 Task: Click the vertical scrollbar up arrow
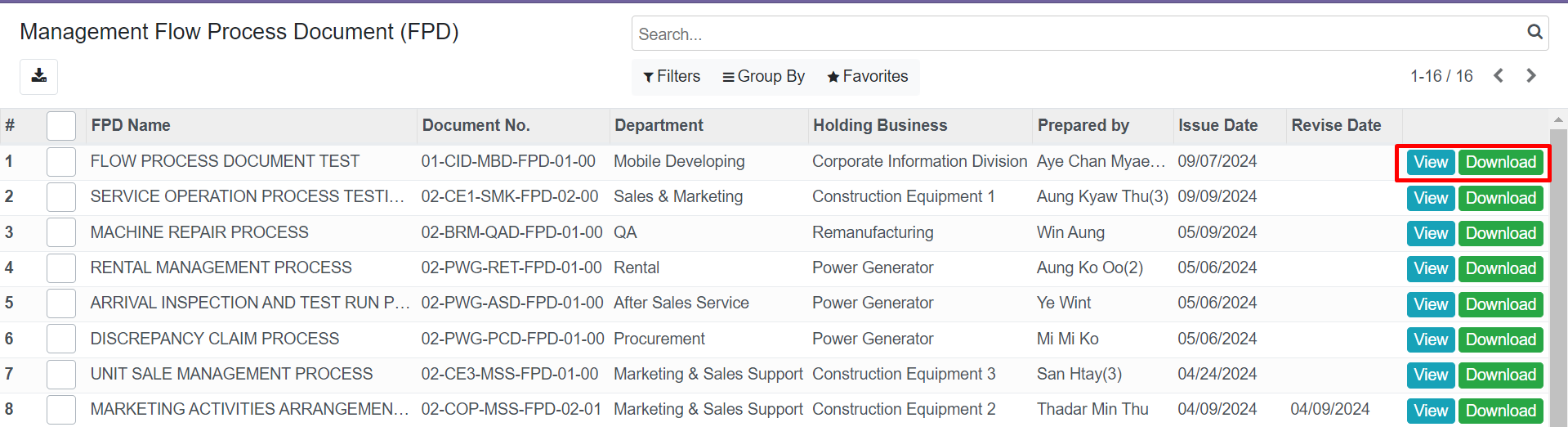(1558, 119)
